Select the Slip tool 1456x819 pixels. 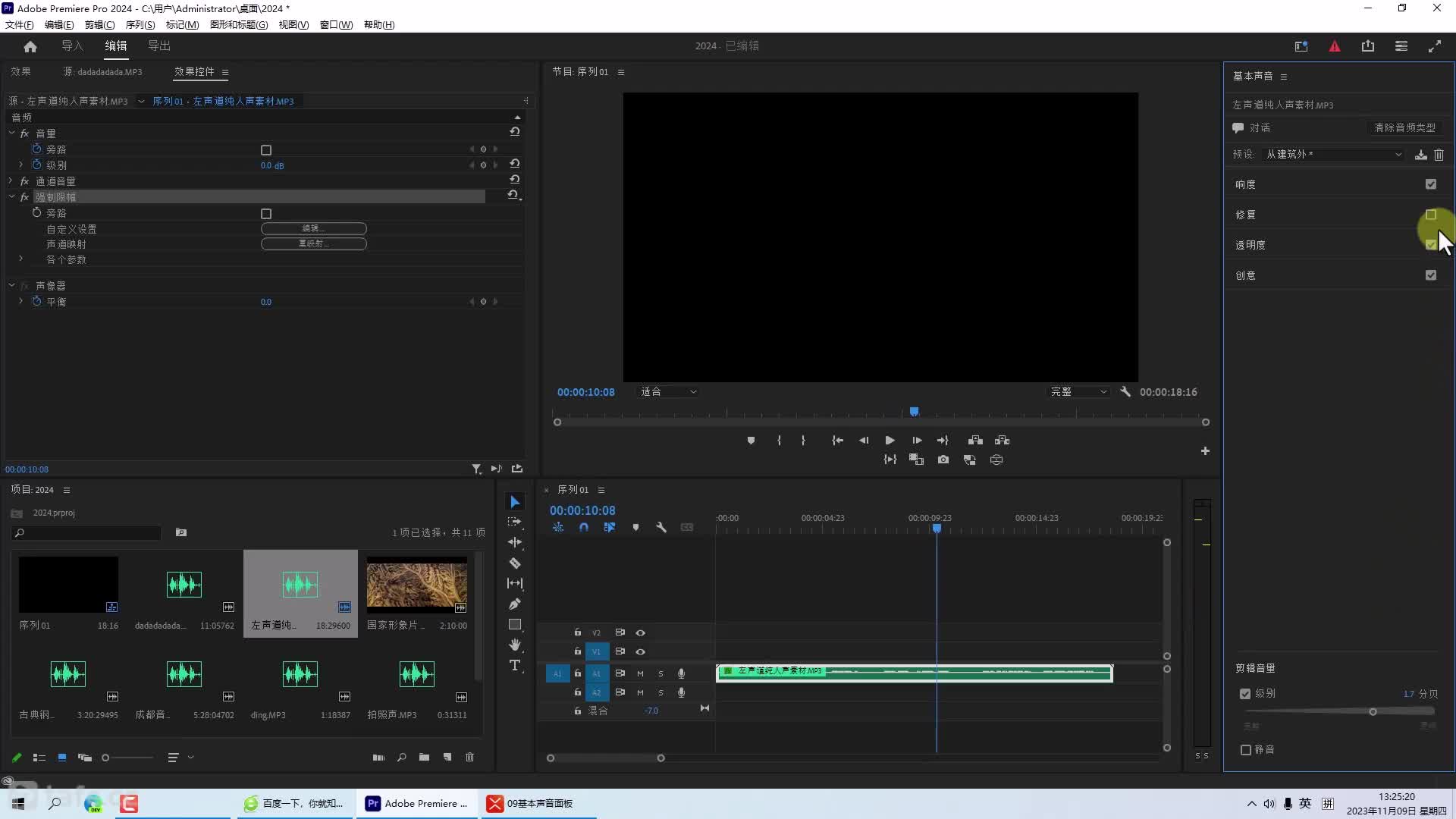[x=515, y=583]
